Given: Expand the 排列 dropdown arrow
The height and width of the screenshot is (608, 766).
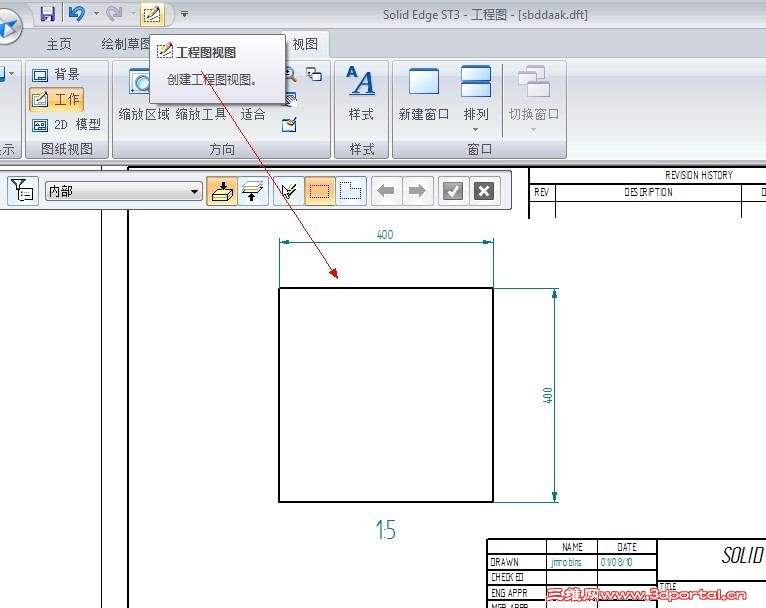Looking at the screenshot, I should click(475, 129).
